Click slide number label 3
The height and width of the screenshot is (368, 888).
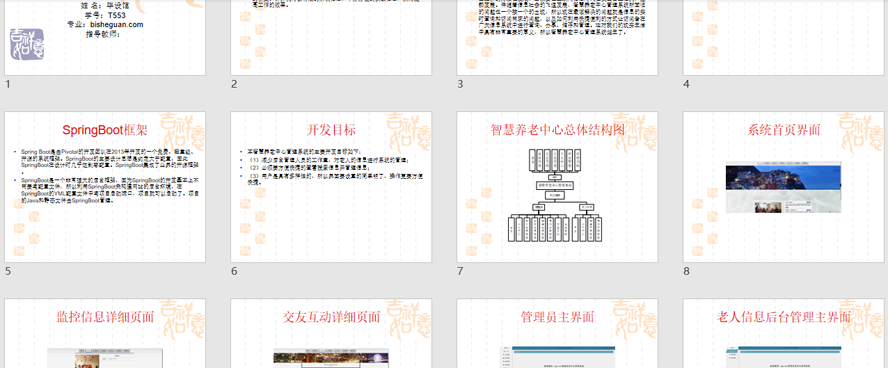460,84
